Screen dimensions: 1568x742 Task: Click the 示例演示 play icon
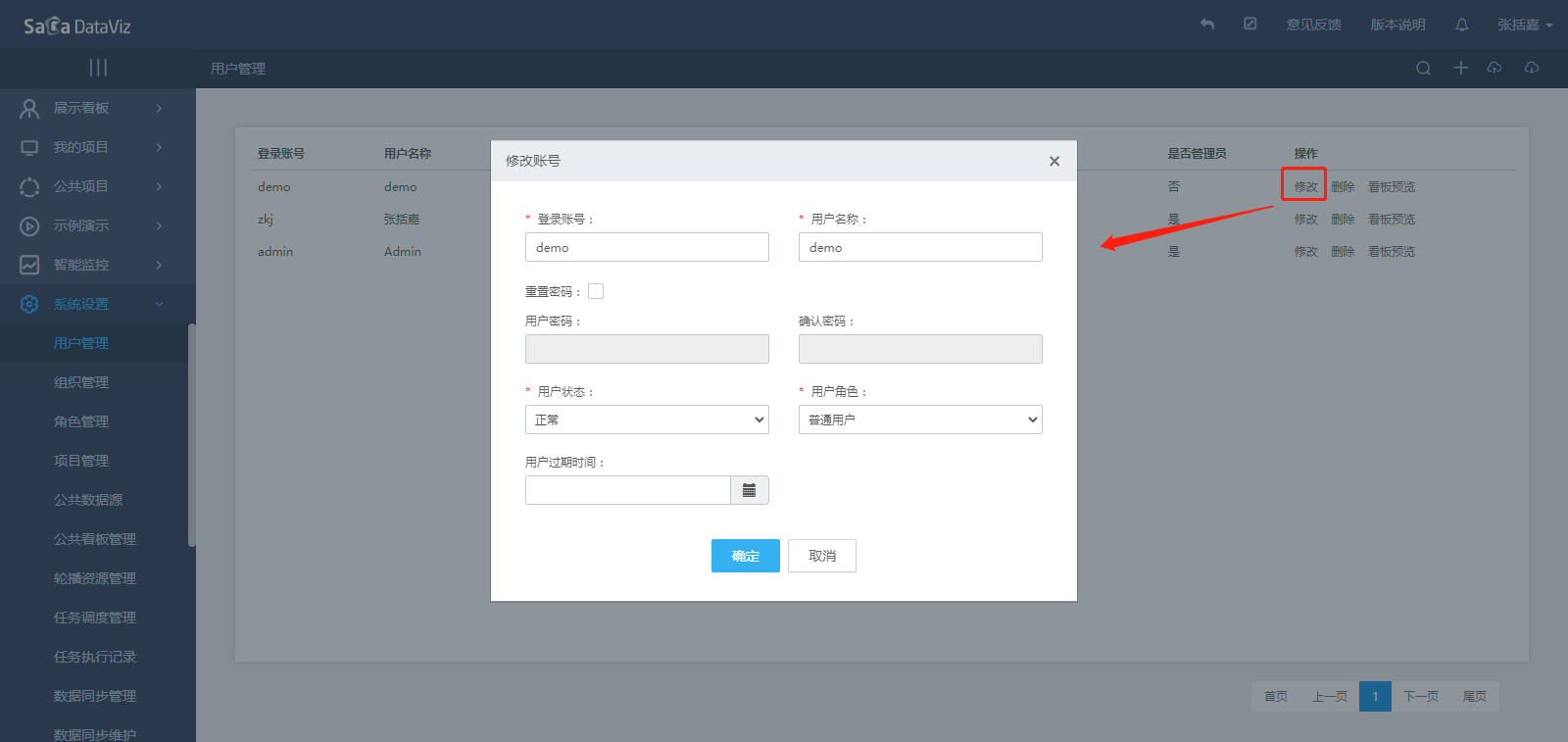29,225
